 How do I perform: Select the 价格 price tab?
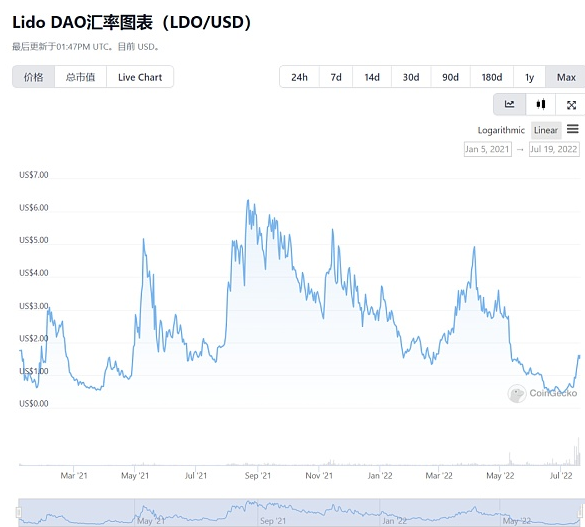(34, 77)
